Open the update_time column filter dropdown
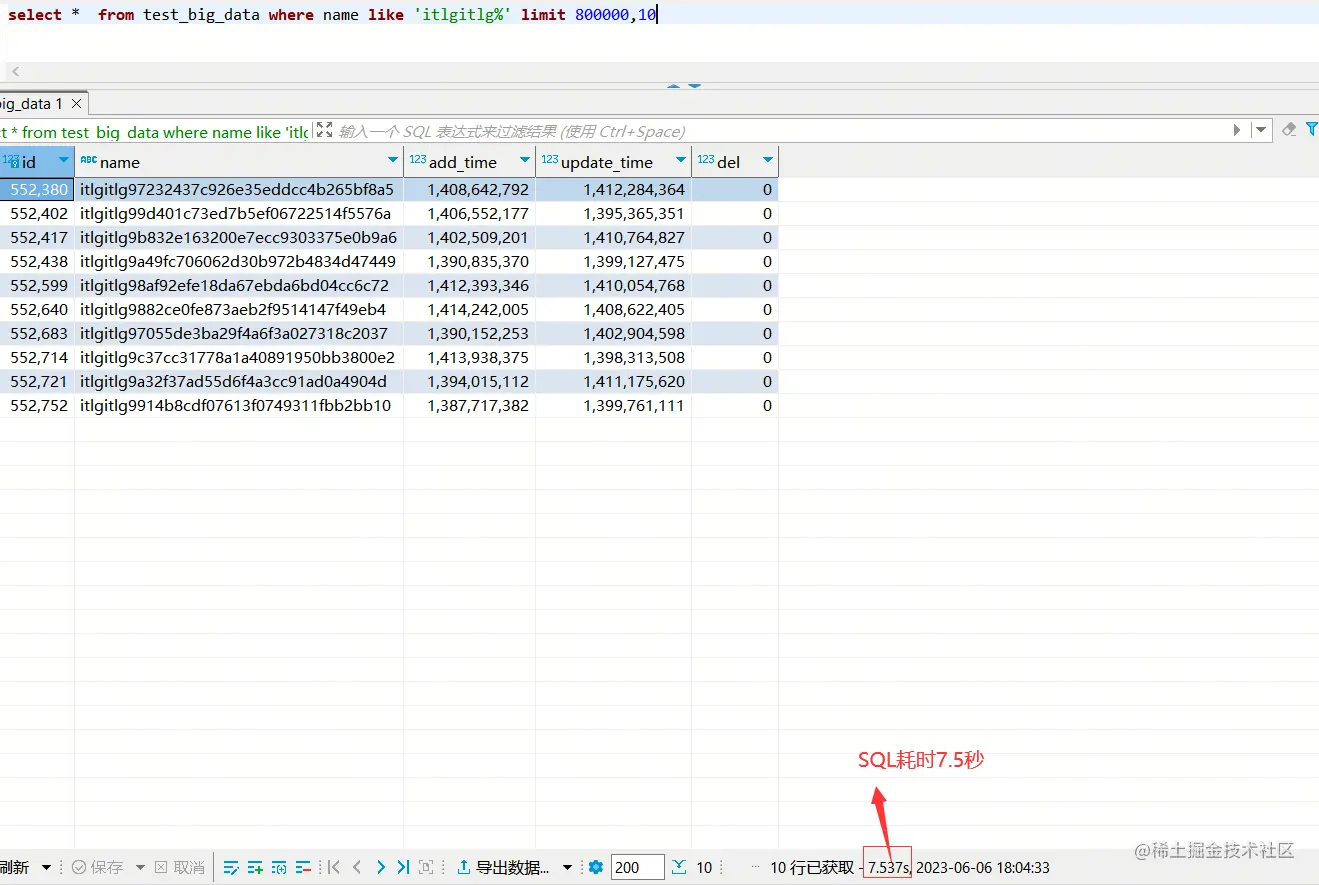Screen dimensions: 1319x885 pyautogui.click(x=680, y=161)
